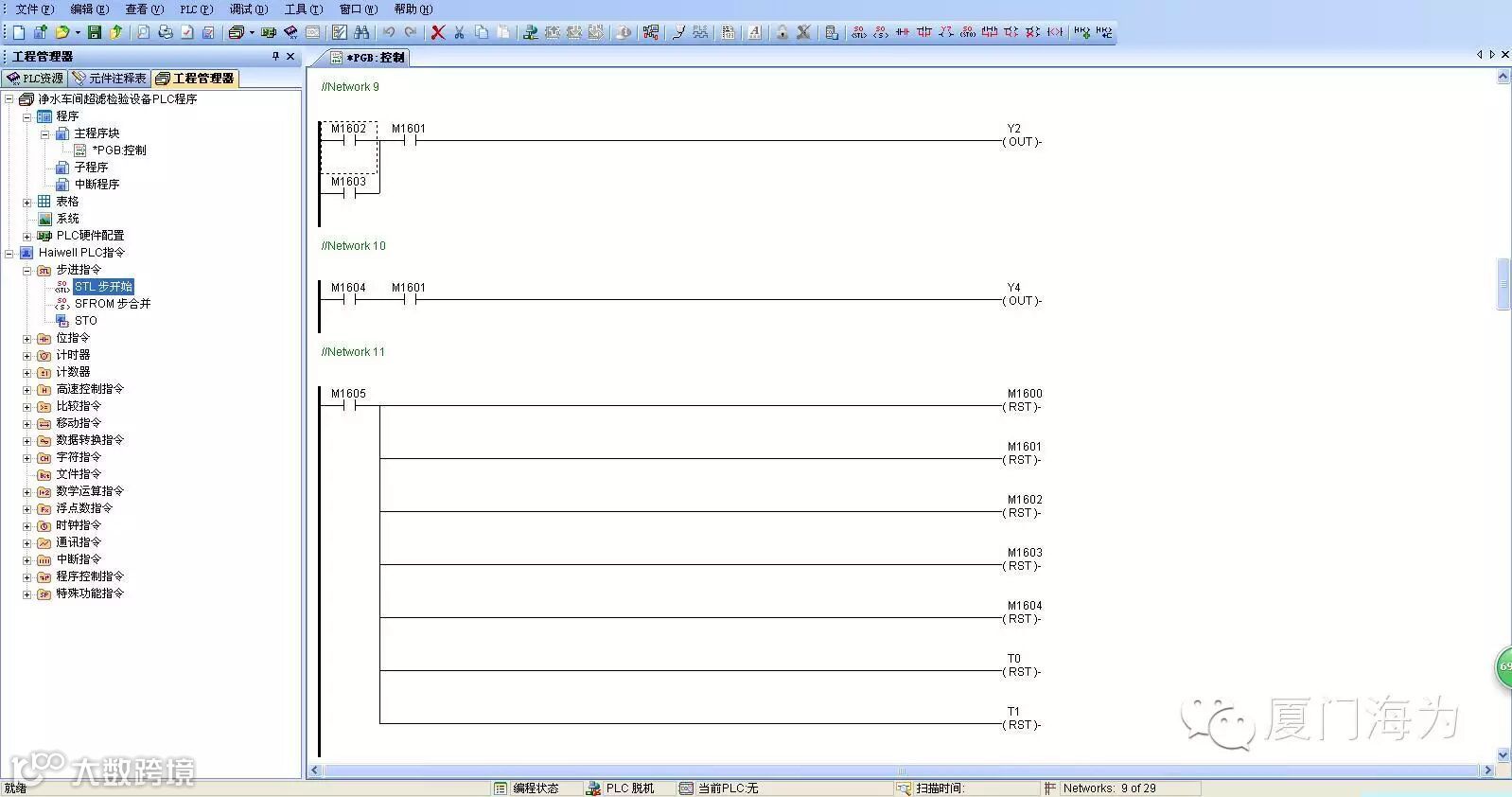This screenshot has width=1512, height=797.
Task: Select 子程序 in the project tree
Action: coord(91,168)
